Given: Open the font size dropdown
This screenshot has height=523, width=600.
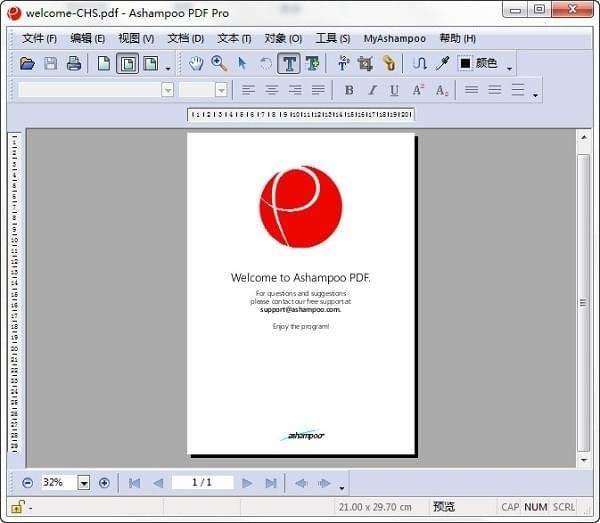Looking at the screenshot, I should (221, 90).
